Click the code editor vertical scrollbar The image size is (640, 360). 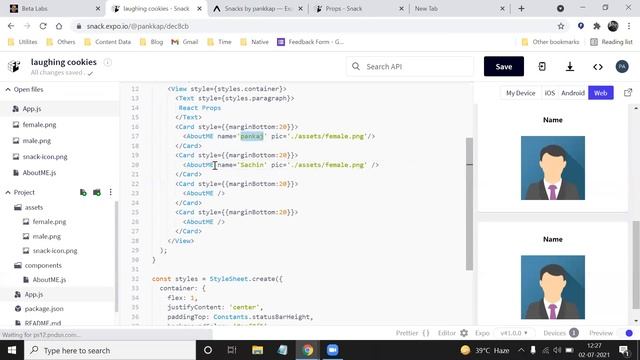pyautogui.click(x=469, y=204)
